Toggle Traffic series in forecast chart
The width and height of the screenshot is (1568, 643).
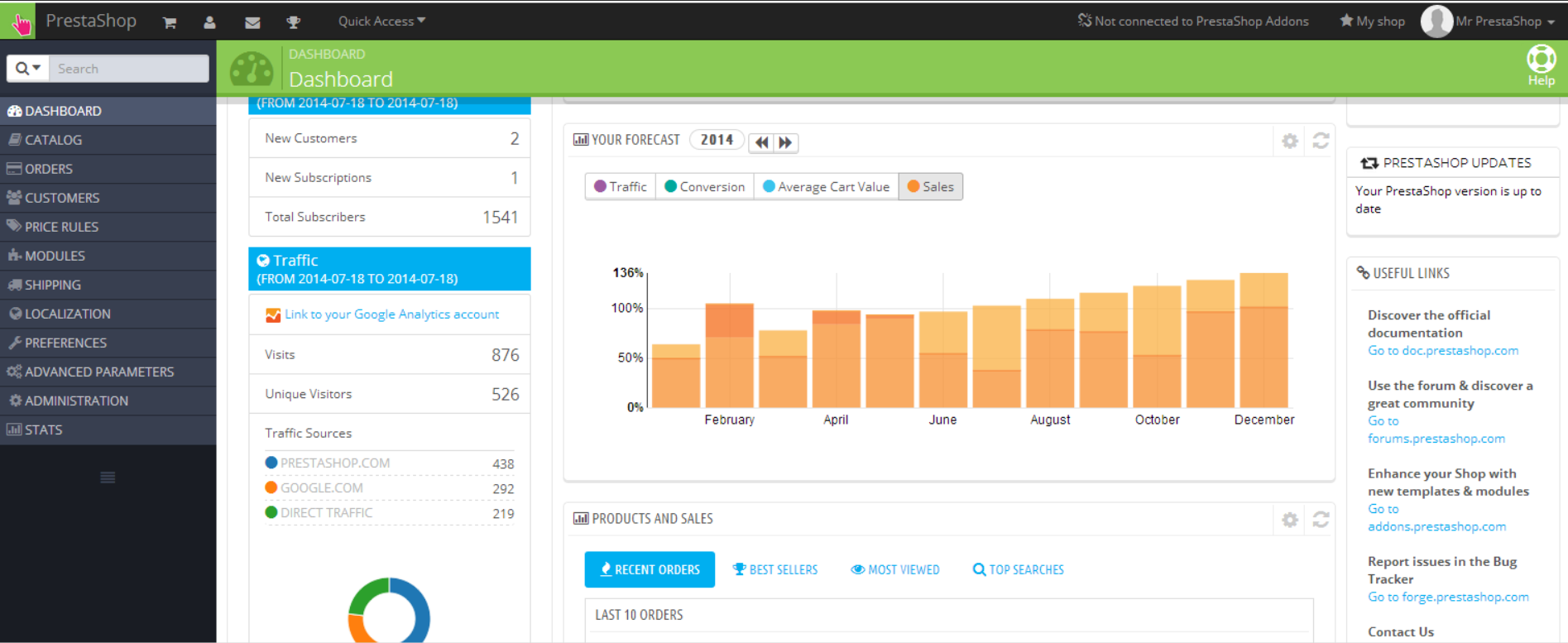click(621, 187)
